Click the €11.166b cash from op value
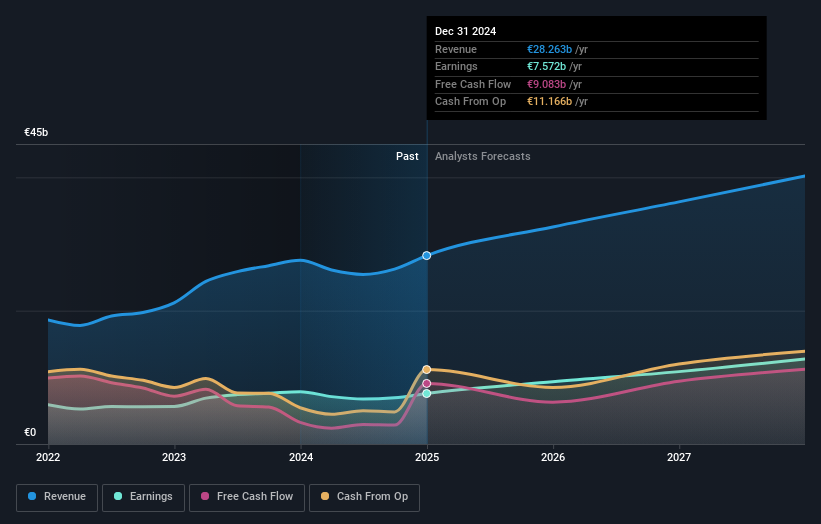Viewport: 821px width, 524px height. [x=549, y=102]
